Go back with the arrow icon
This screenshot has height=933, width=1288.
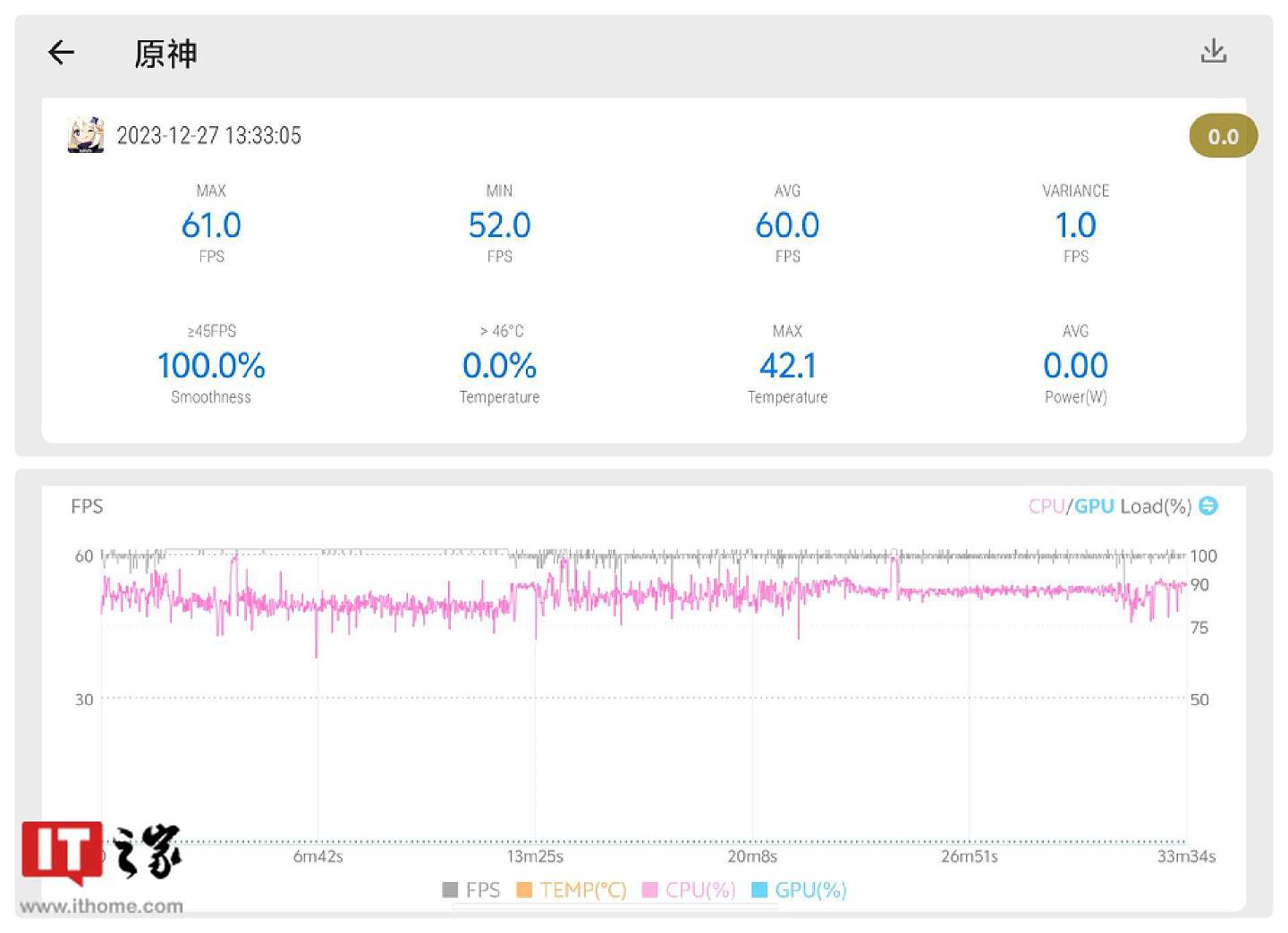click(x=61, y=52)
